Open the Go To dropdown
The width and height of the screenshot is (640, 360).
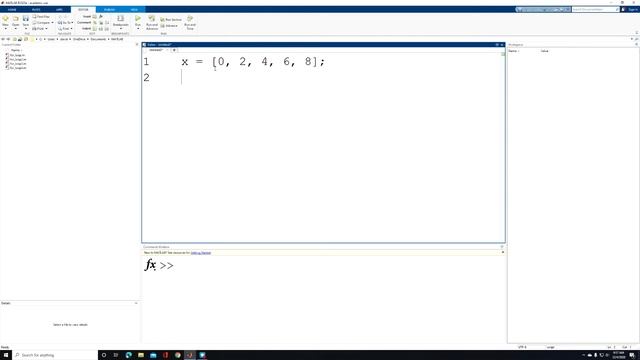click(65, 23)
